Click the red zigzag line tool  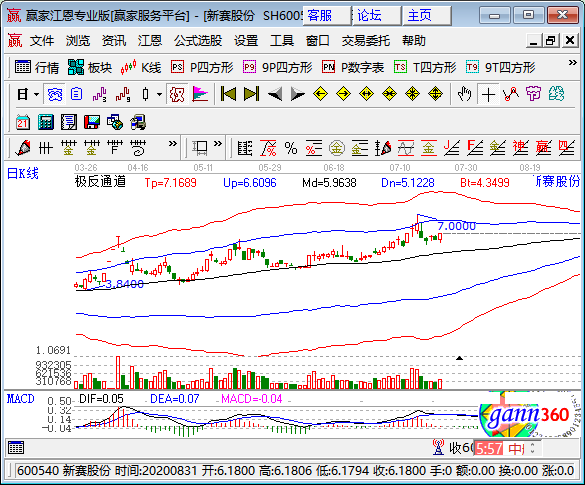tap(511, 94)
